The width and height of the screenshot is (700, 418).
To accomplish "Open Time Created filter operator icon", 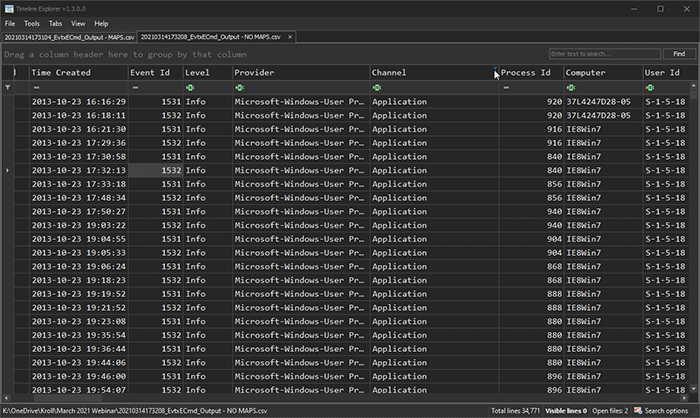I will (36, 88).
